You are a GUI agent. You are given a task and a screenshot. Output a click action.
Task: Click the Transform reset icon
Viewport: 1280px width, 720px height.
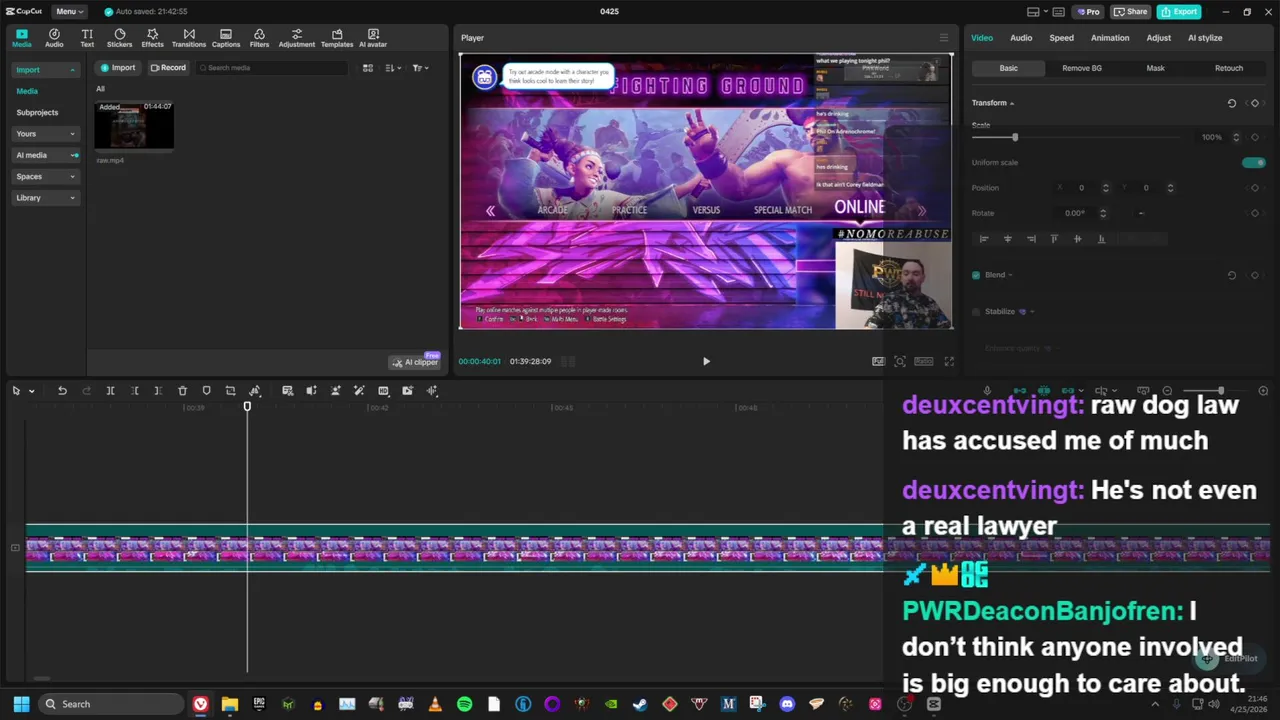[x=1232, y=103]
